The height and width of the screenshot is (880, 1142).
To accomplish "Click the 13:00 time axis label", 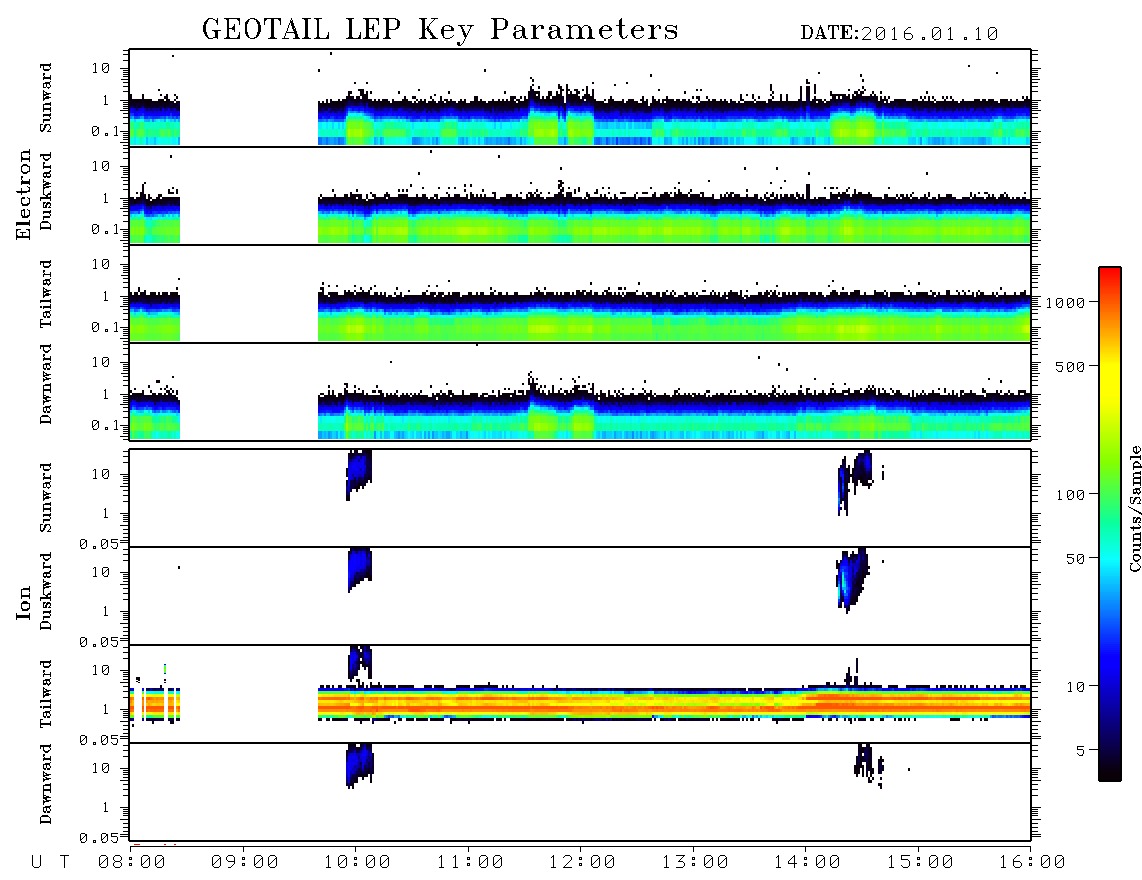I will pyautogui.click(x=695, y=862).
